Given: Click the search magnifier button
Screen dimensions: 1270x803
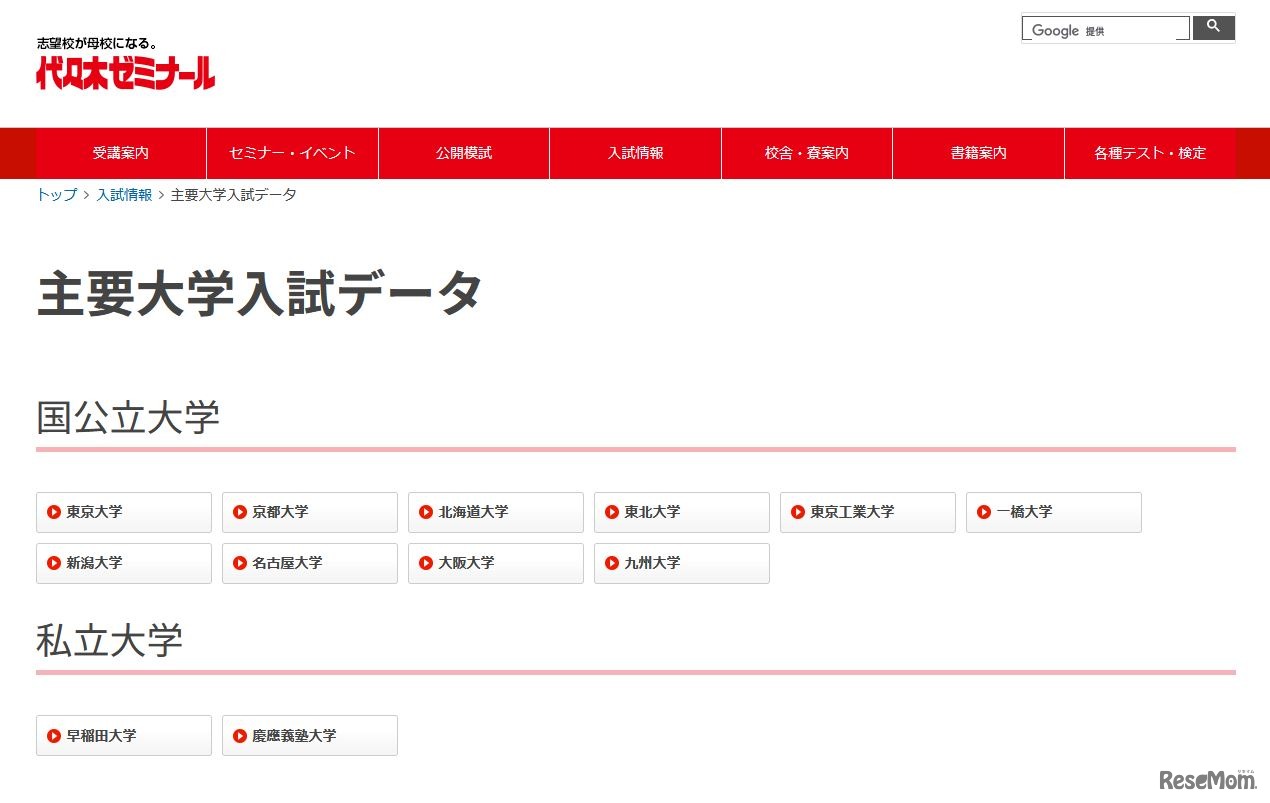Looking at the screenshot, I should click(x=1213, y=28).
